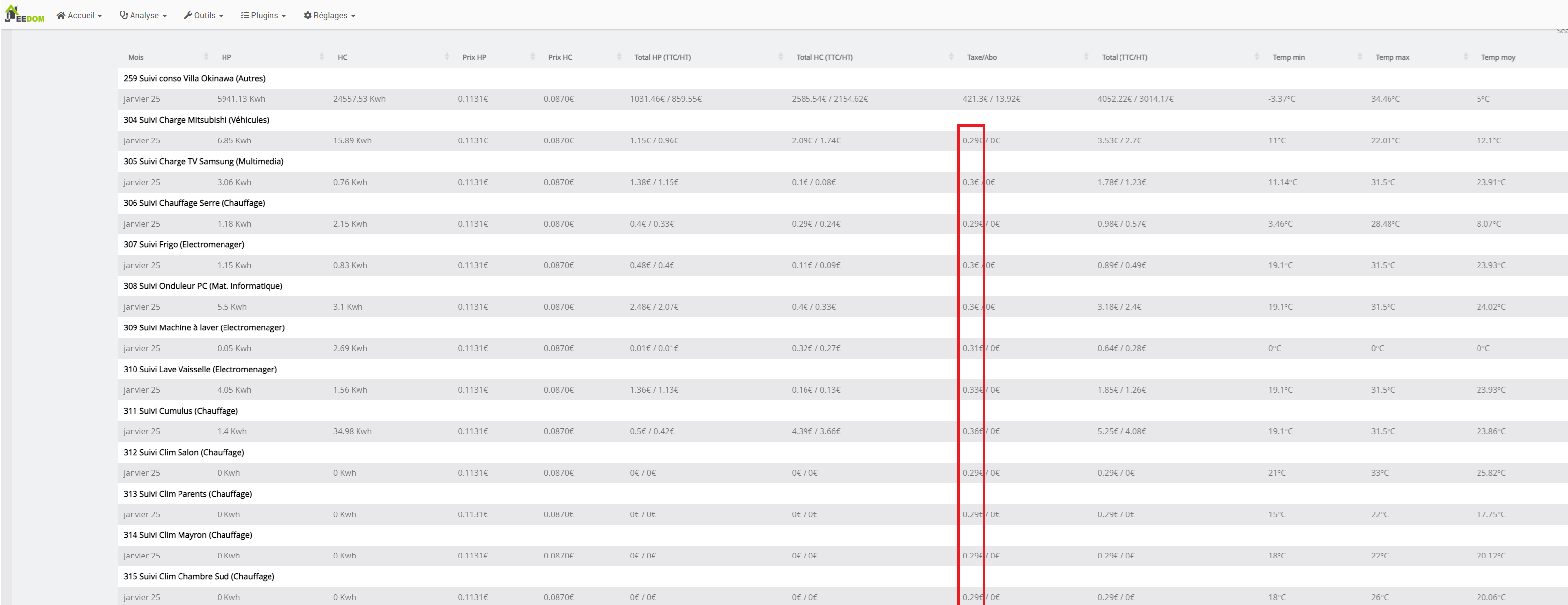This screenshot has height=605, width=1568.
Task: Click the Total (TTC/HT) column header
Action: click(1124, 57)
